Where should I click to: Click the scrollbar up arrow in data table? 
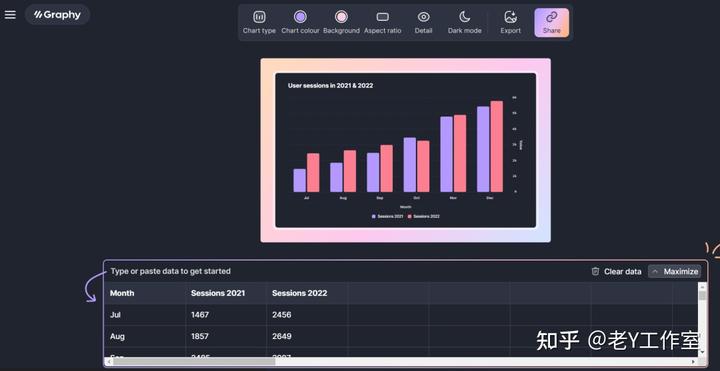(x=702, y=286)
